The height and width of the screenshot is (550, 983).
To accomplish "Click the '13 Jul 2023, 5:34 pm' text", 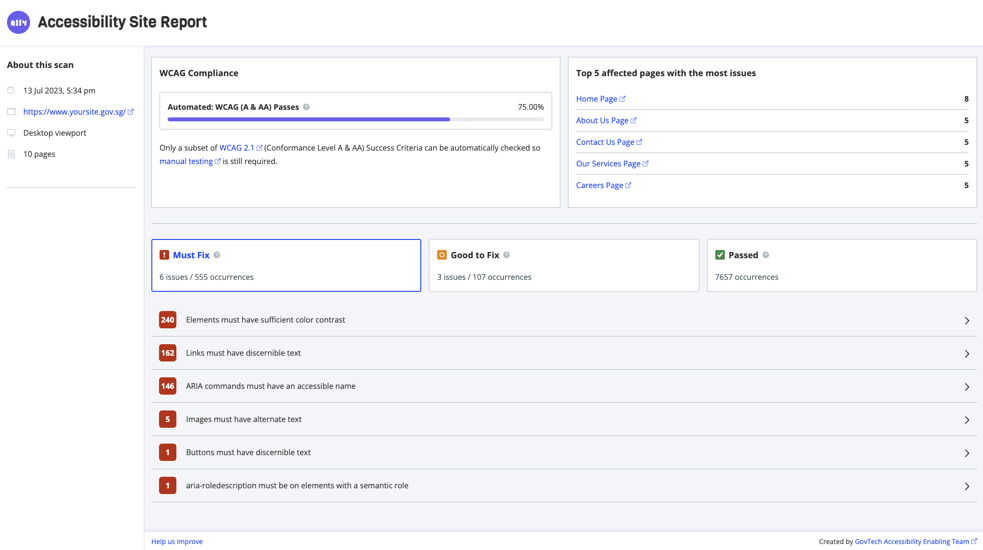I will (x=59, y=91).
